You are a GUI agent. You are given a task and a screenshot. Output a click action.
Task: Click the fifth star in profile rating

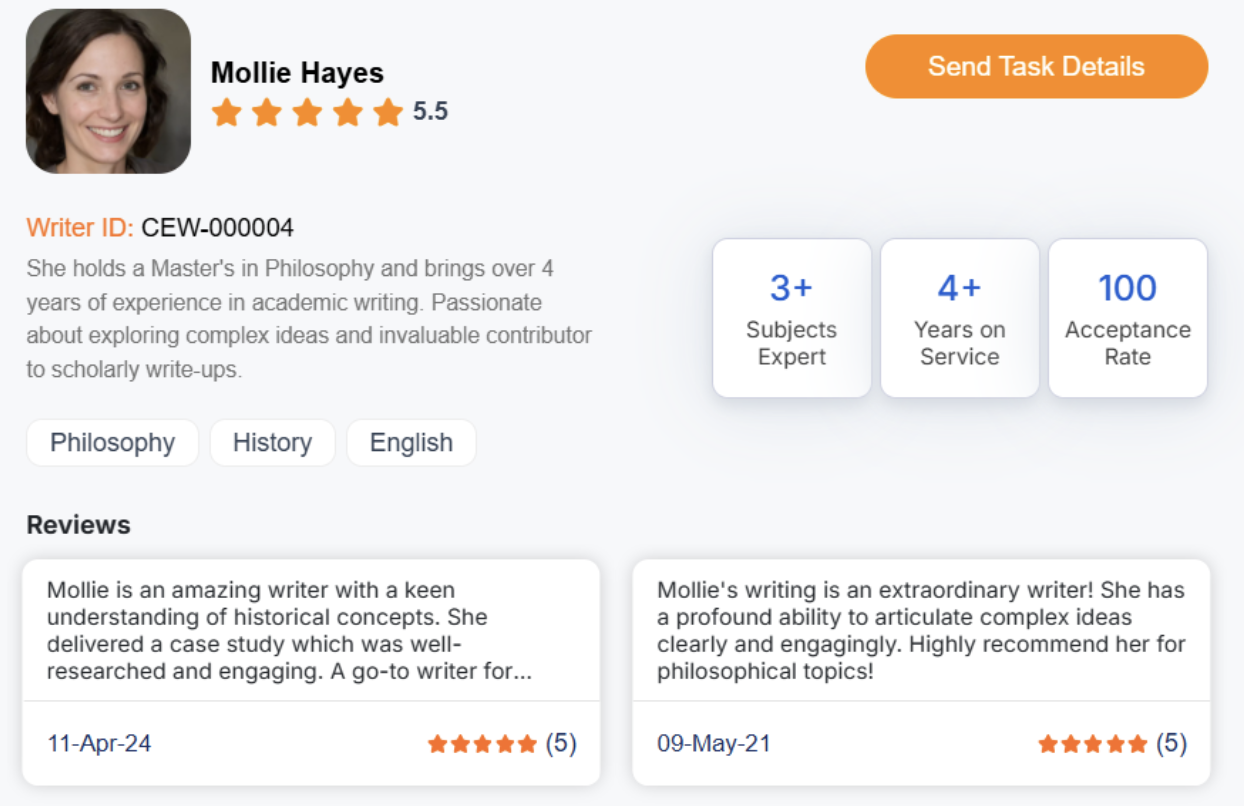[x=387, y=112]
